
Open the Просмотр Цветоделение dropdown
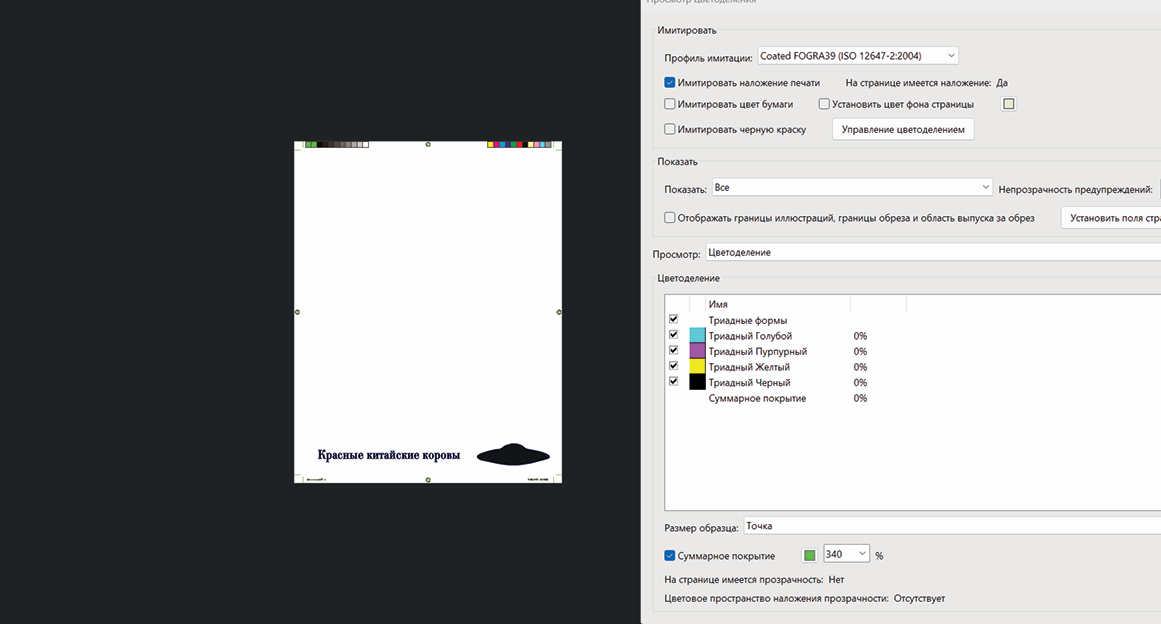click(933, 252)
